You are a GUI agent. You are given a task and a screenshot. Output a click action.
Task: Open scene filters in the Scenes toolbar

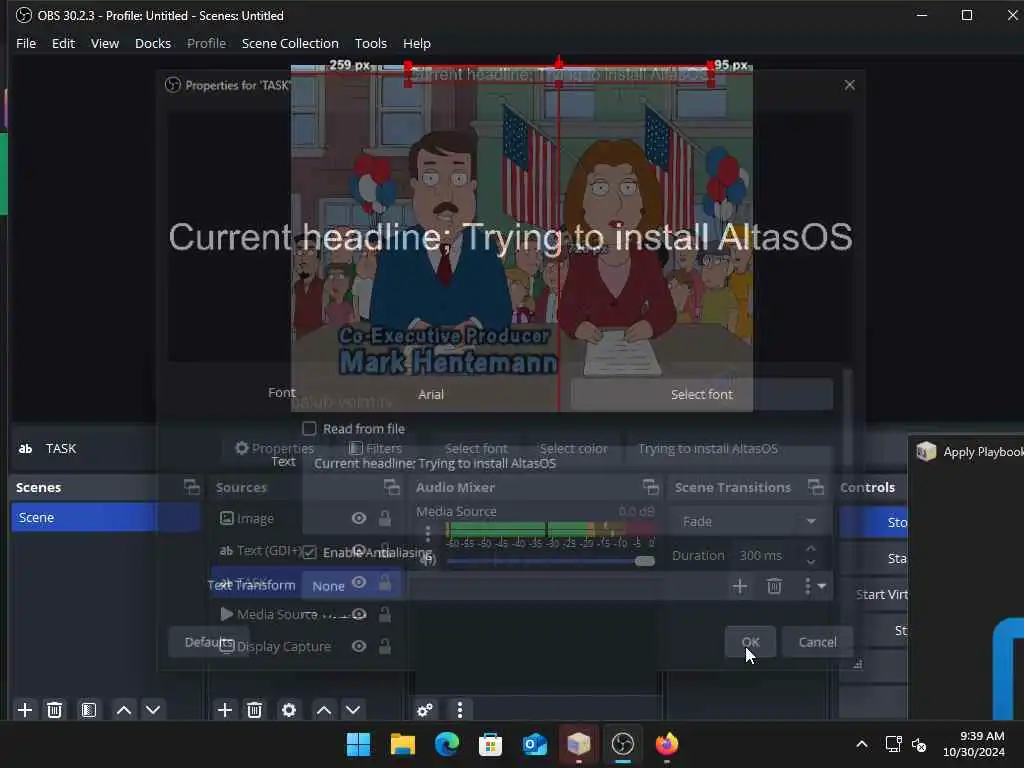(x=89, y=710)
